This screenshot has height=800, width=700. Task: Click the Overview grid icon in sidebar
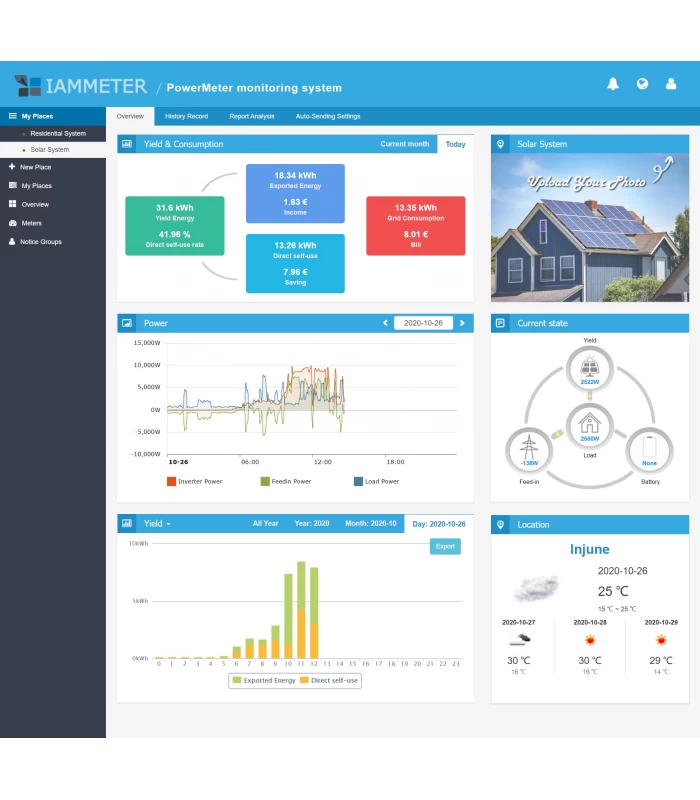[13, 204]
